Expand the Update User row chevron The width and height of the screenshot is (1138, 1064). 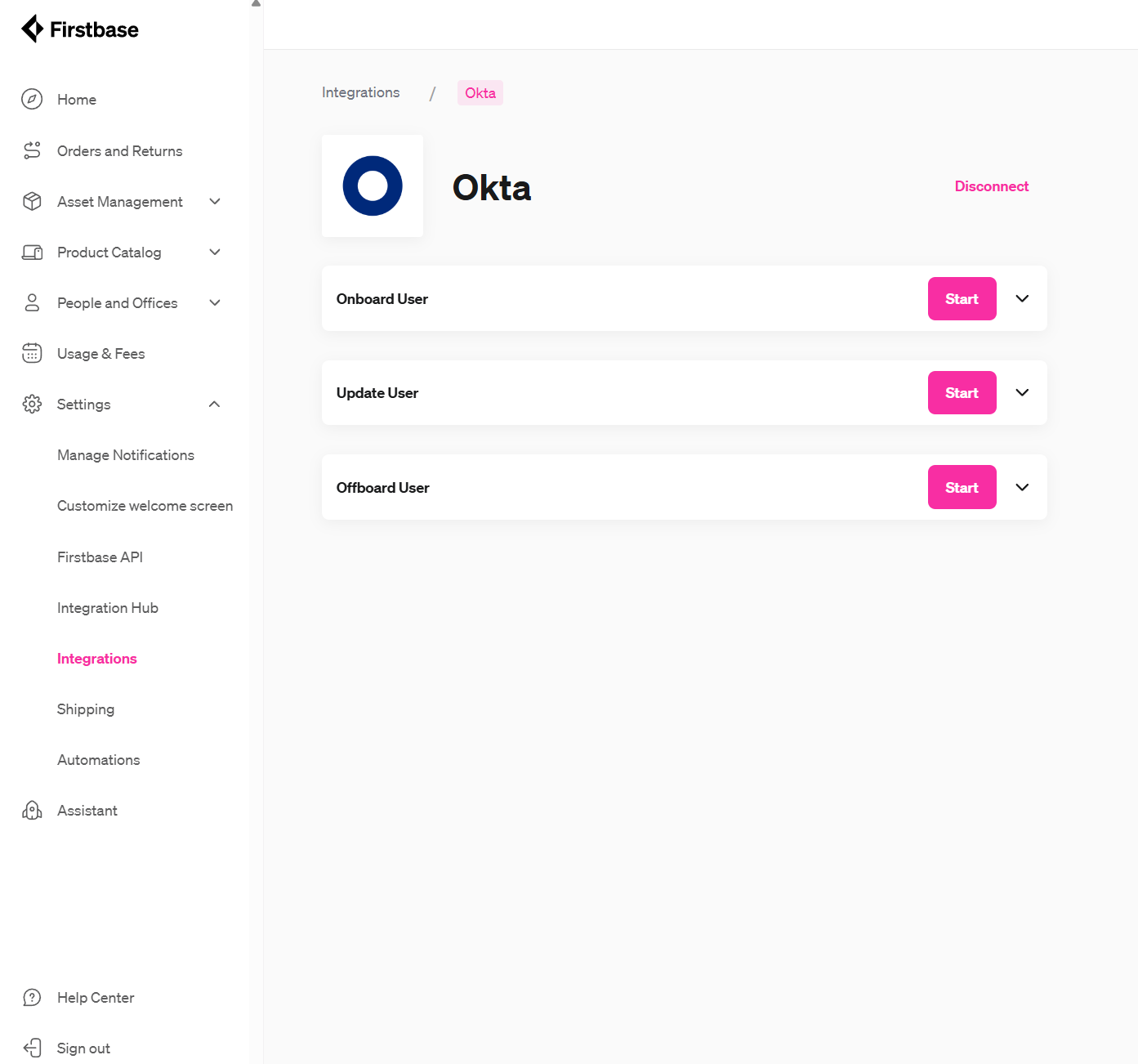[1022, 393]
